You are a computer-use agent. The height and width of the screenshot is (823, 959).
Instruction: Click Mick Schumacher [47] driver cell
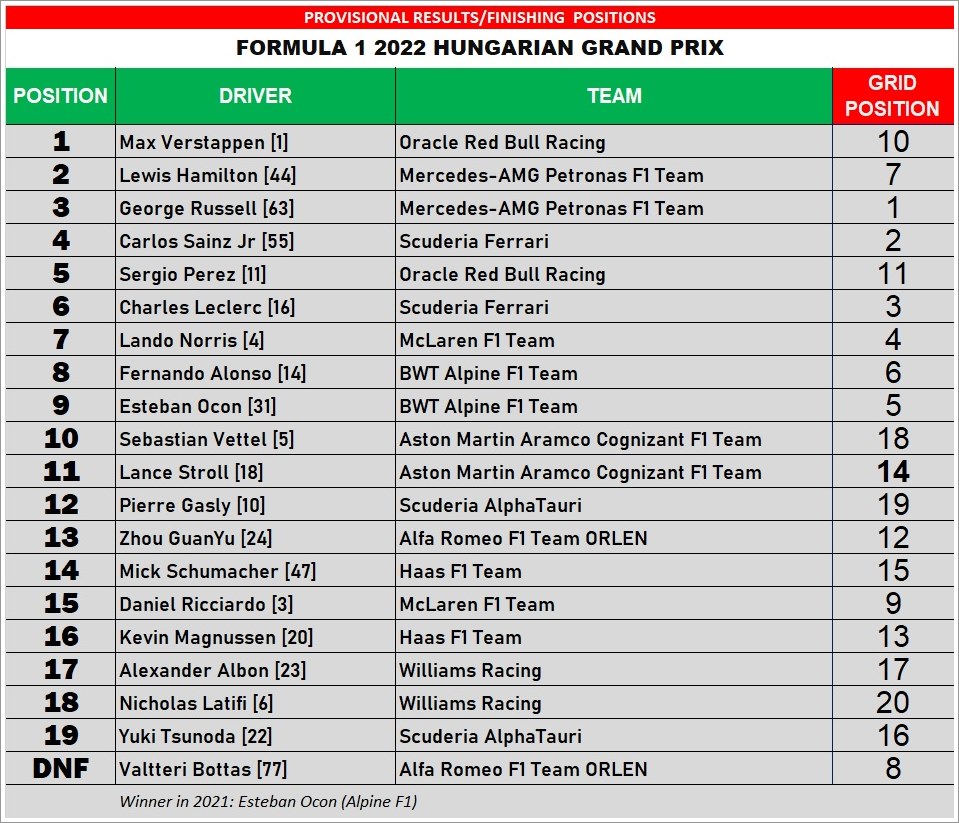[255, 571]
